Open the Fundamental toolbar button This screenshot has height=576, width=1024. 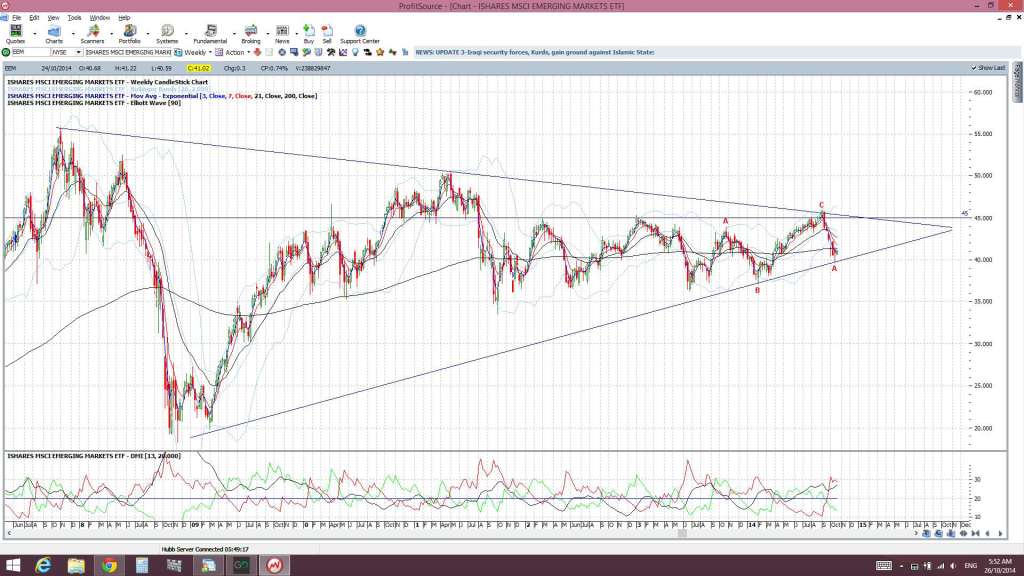click(x=210, y=34)
